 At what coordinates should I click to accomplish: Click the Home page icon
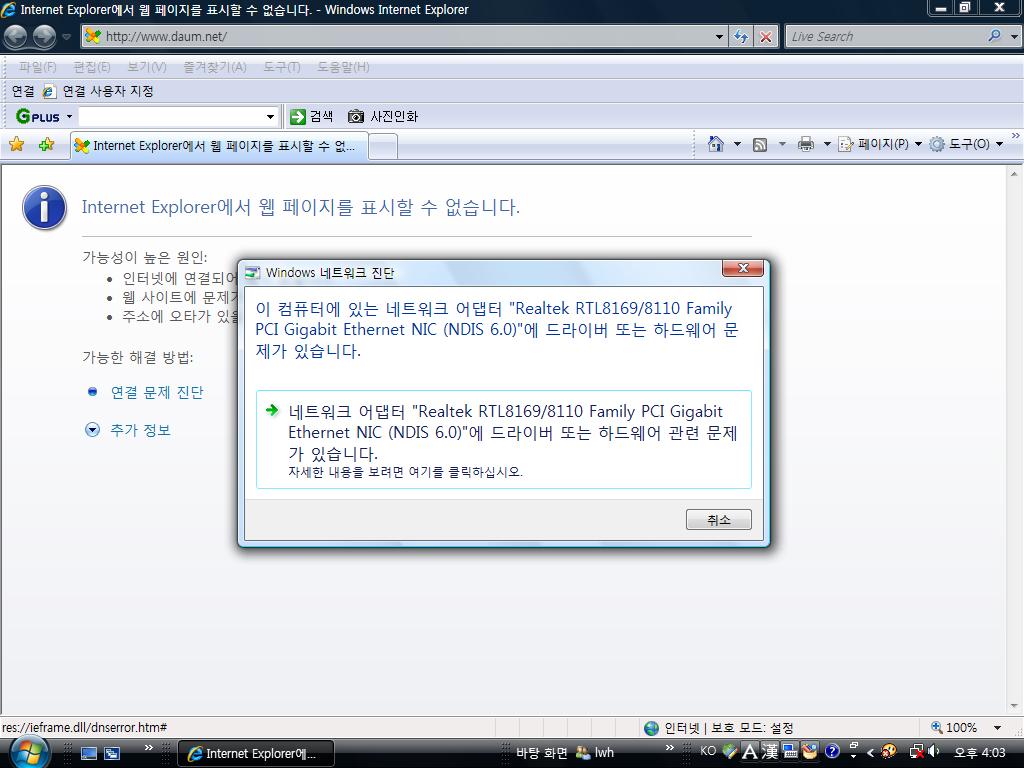716,144
